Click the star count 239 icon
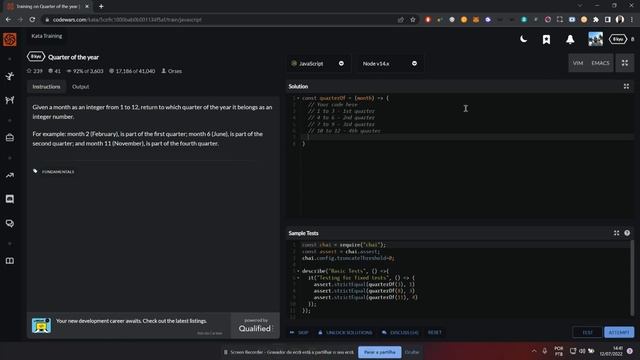640x360 pixels. click(x=29, y=71)
